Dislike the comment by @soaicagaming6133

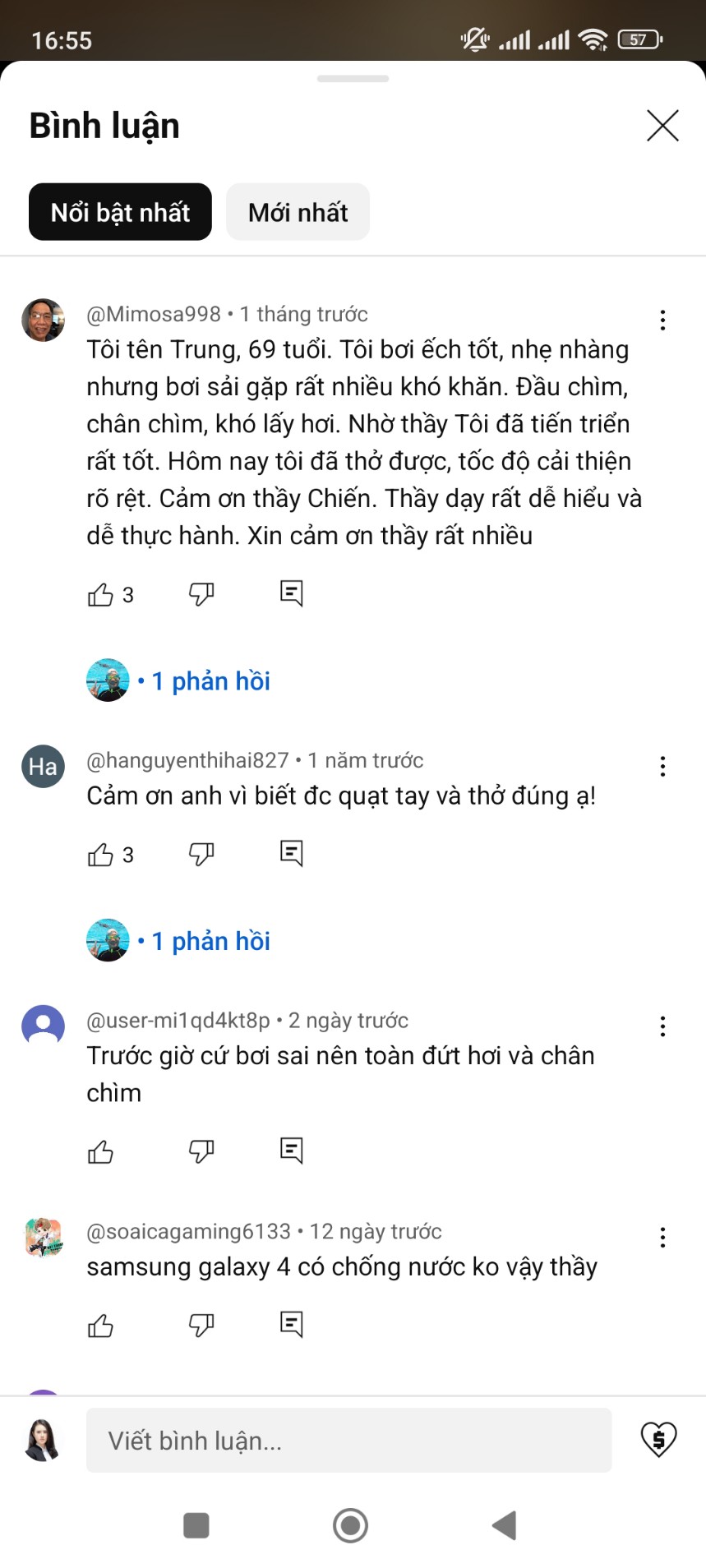[201, 1325]
